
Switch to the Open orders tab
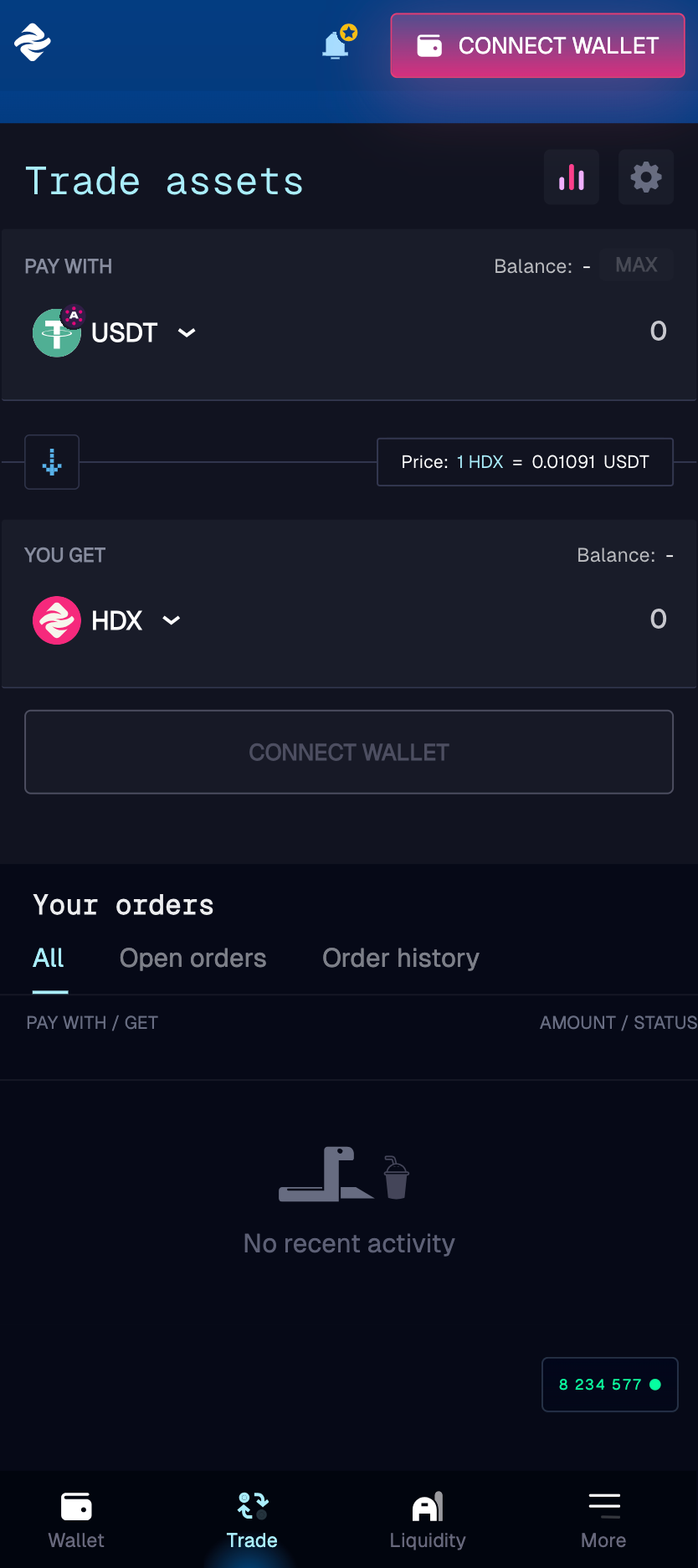[x=193, y=959]
